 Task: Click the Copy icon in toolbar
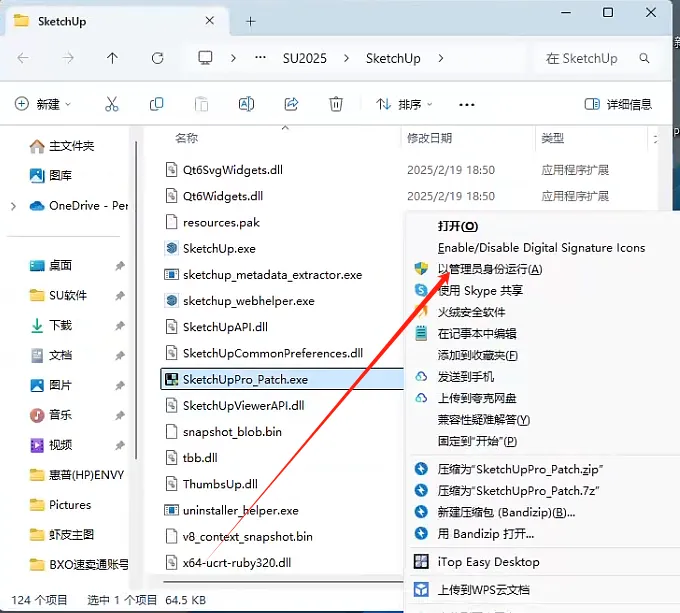coord(156,104)
